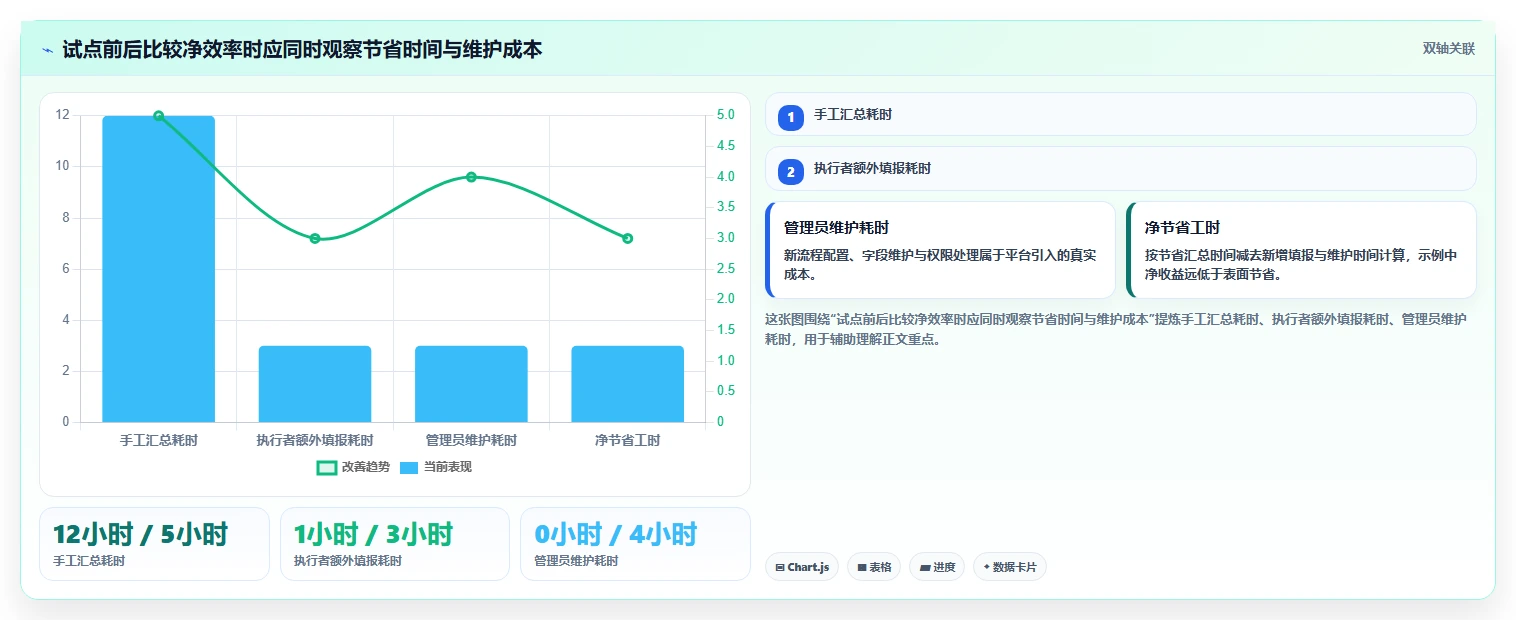The height and width of the screenshot is (620, 1516).
Task: Click trend point above 执行者额外填报耗时 bar
Action: point(315,238)
